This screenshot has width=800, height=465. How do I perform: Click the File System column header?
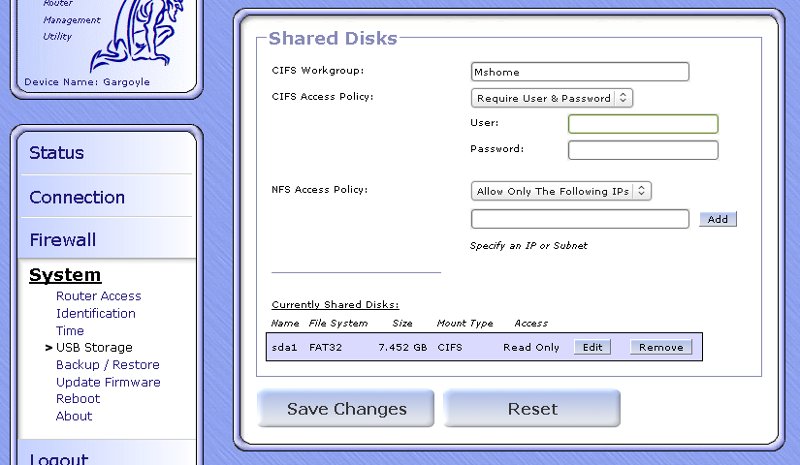pyautogui.click(x=338, y=323)
